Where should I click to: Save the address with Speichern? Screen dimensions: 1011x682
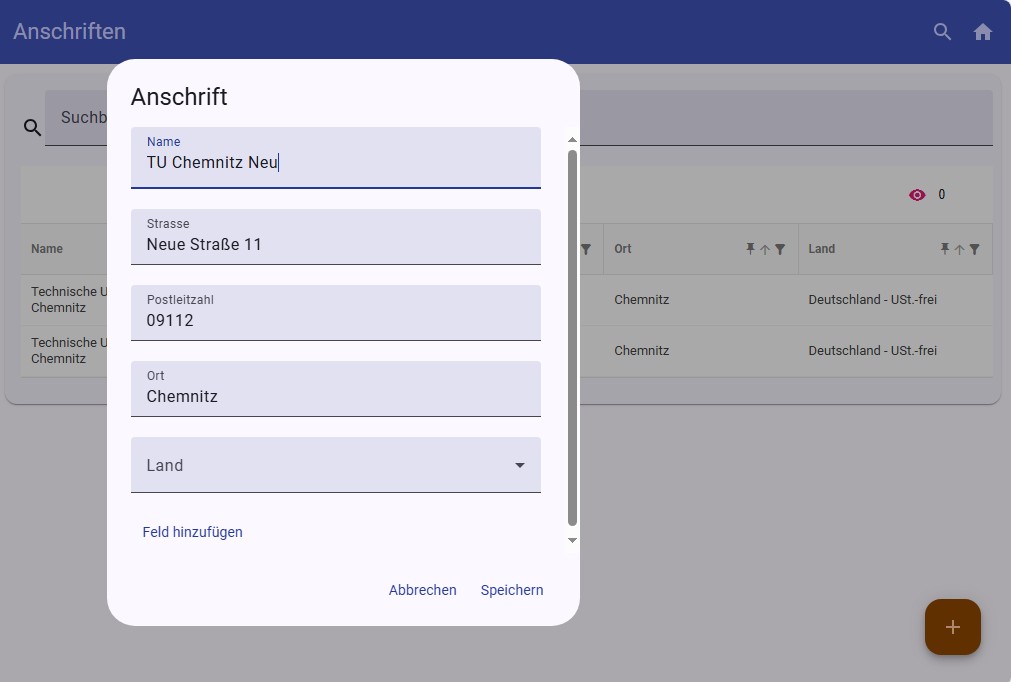coord(512,590)
